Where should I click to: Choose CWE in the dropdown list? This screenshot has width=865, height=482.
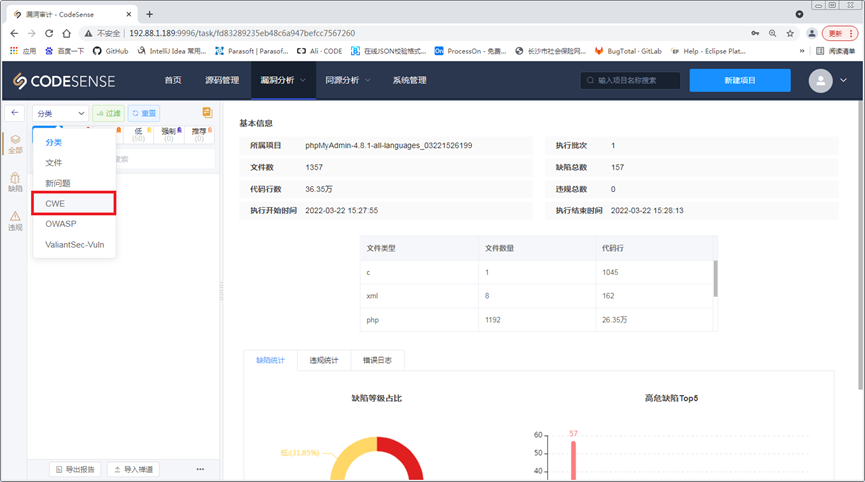coord(74,203)
